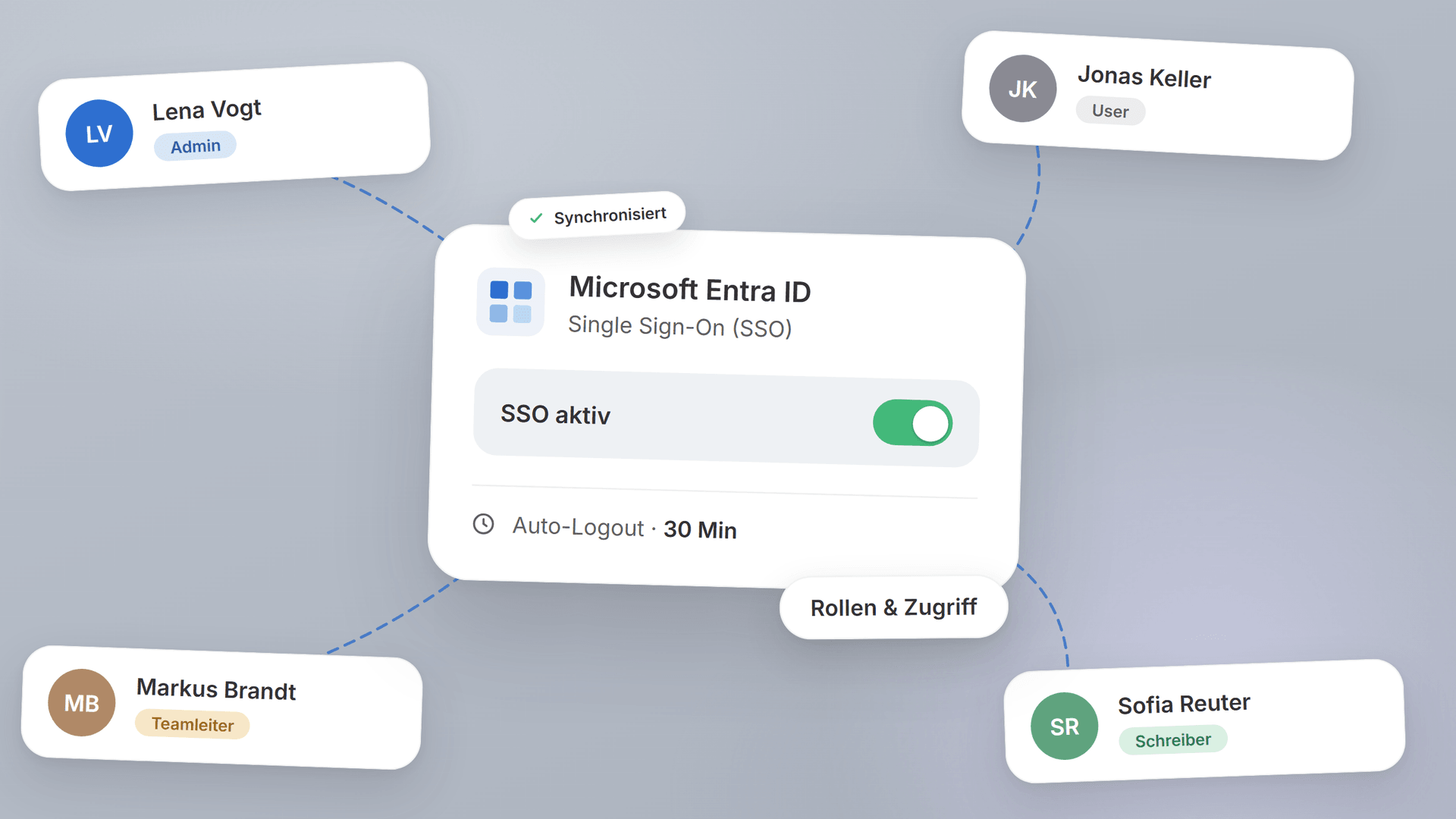Click the Microsoft Entra ID heading
Image resolution: width=1456 pixels, height=819 pixels.
tap(690, 290)
